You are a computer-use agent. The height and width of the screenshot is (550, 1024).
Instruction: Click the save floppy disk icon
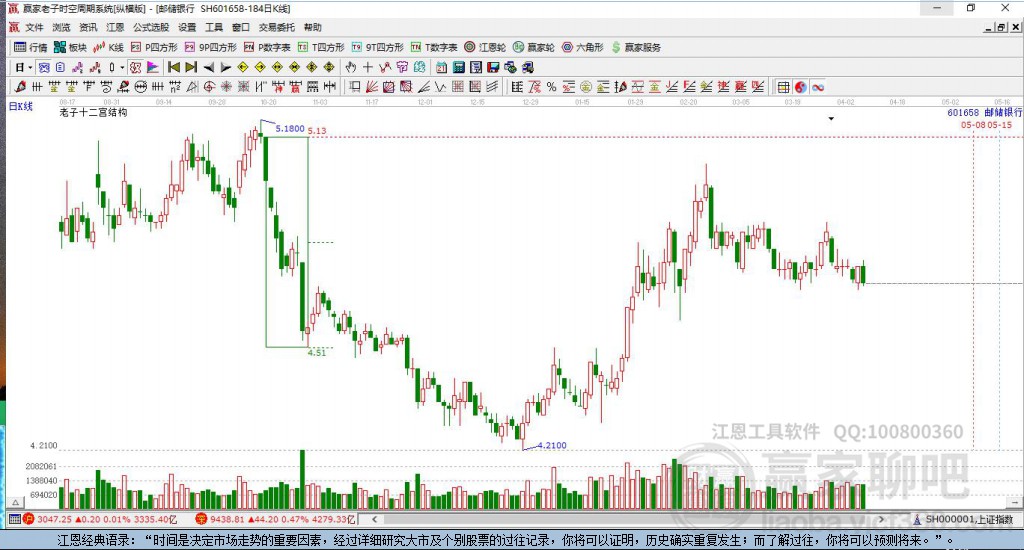pyautogui.click(x=493, y=67)
